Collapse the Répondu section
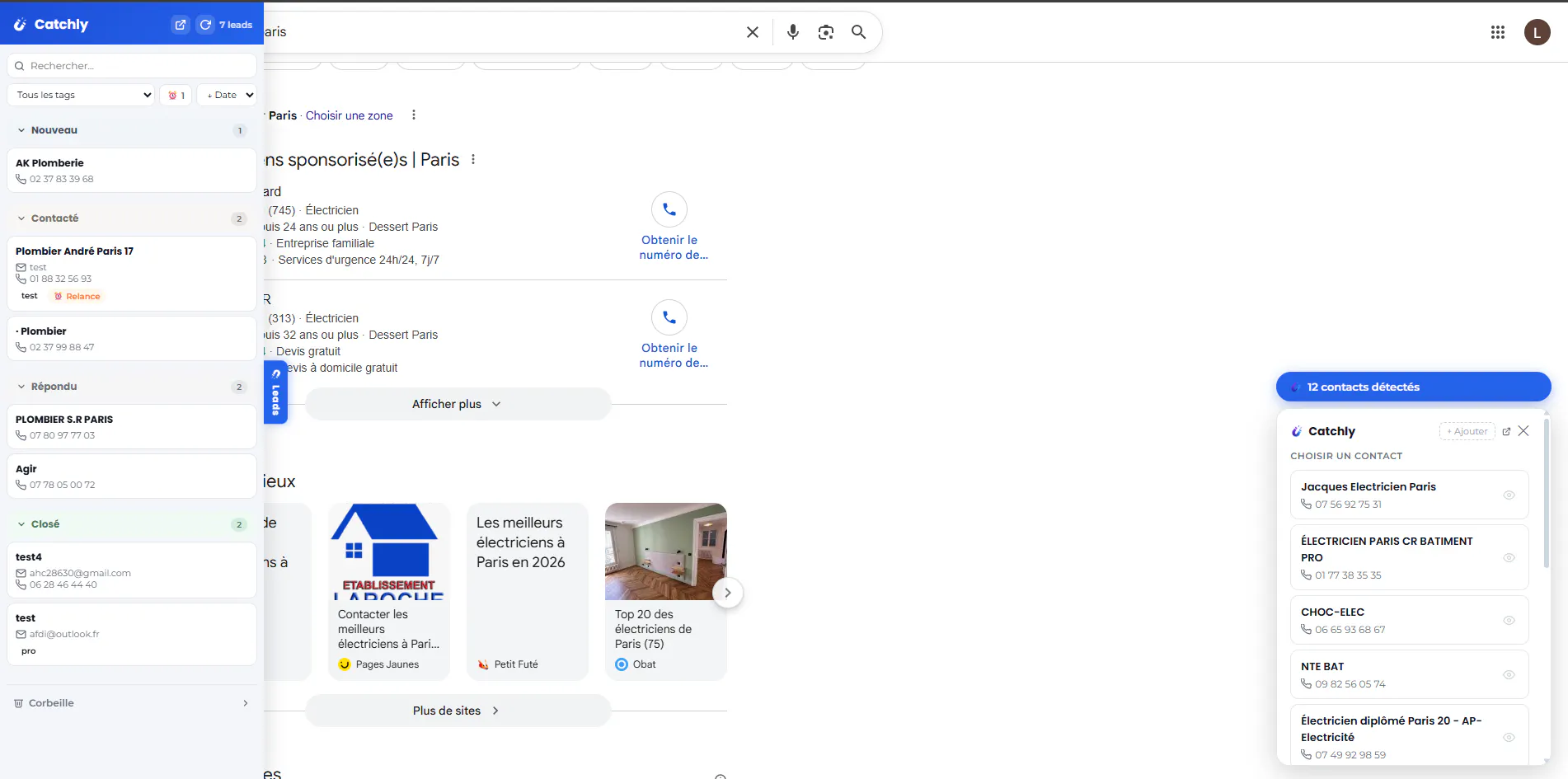The width and height of the screenshot is (1568, 779). [21, 387]
